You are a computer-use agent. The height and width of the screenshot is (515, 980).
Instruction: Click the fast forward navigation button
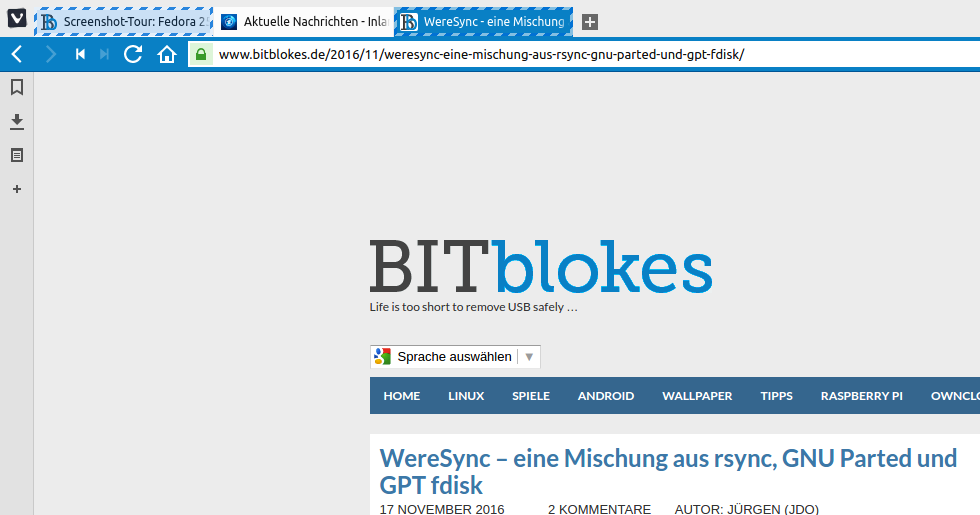pos(104,54)
